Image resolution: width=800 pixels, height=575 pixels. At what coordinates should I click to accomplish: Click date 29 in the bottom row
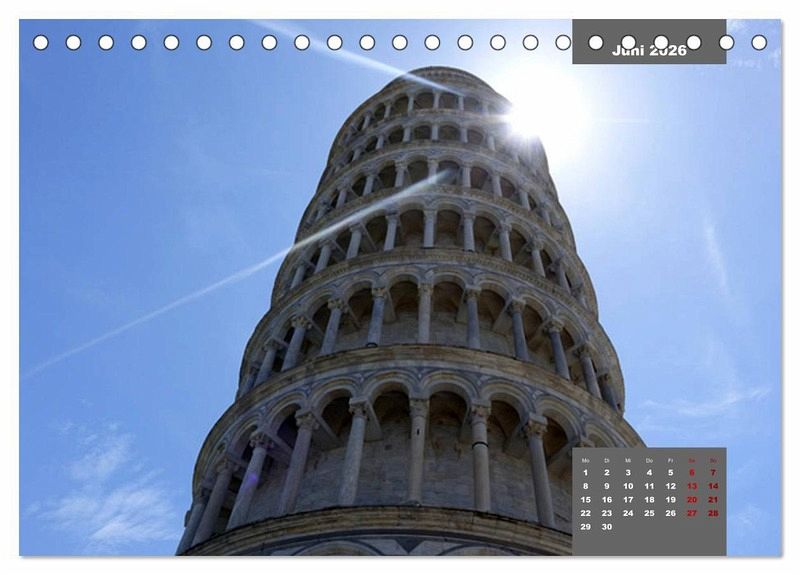[586, 527]
